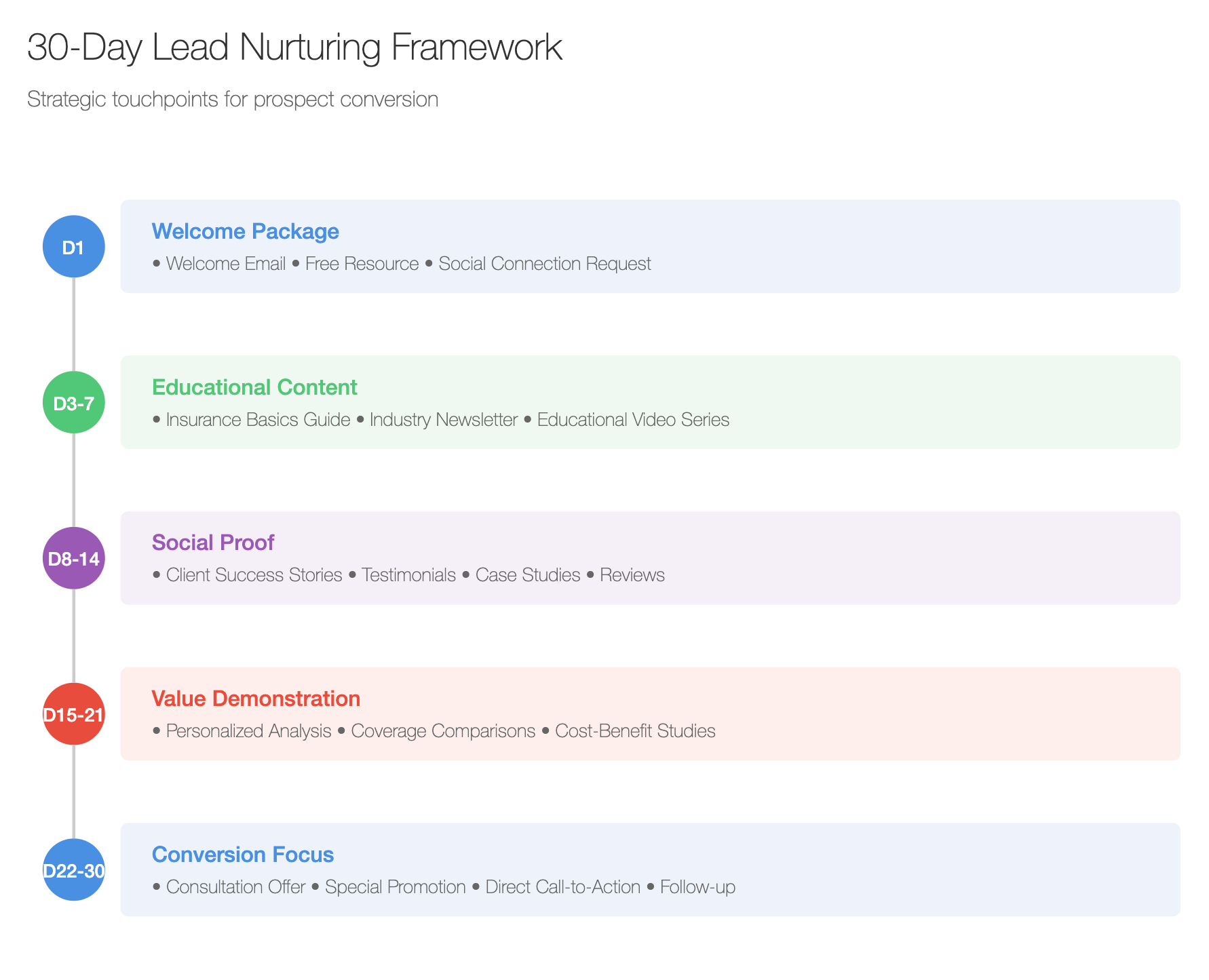Screen dimensions: 1209x980
Task: Click the Social Connection Request item
Action: pyautogui.click(x=545, y=264)
